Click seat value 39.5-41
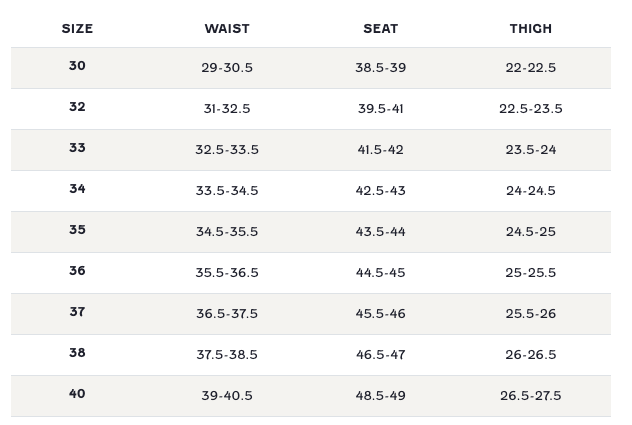The height and width of the screenshot is (425, 632). coord(380,109)
